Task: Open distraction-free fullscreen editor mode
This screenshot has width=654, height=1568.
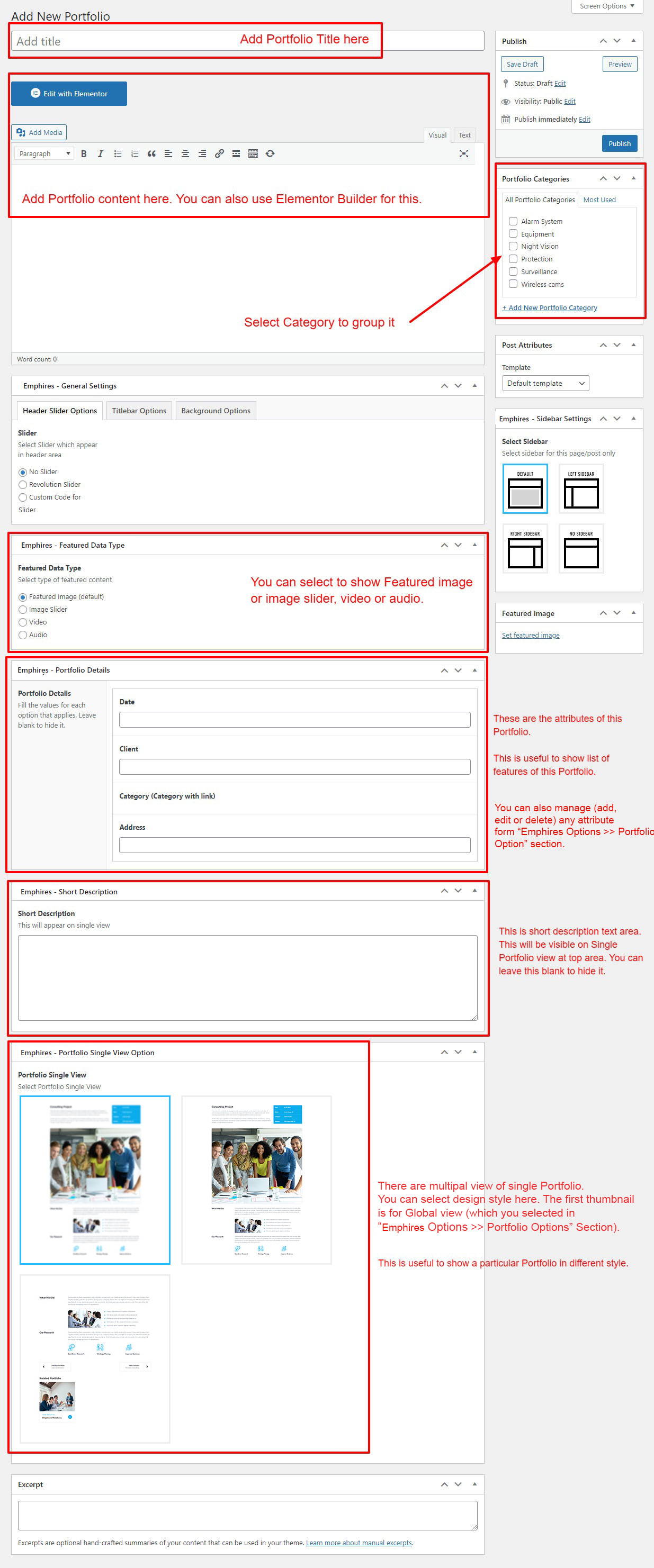Action: tap(463, 154)
